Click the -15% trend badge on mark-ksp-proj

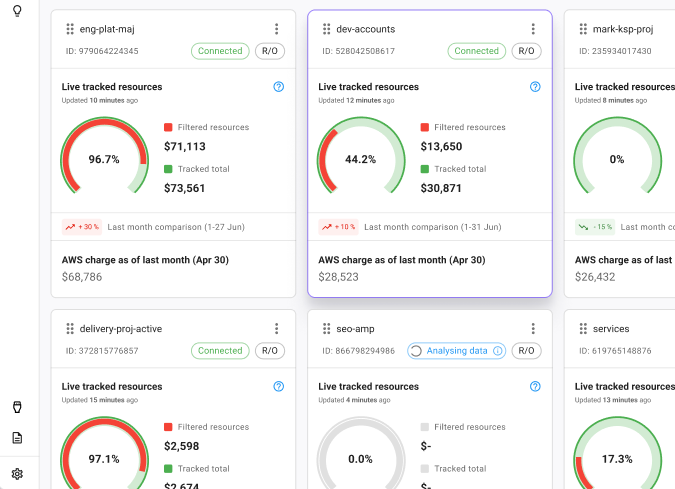click(x=595, y=227)
